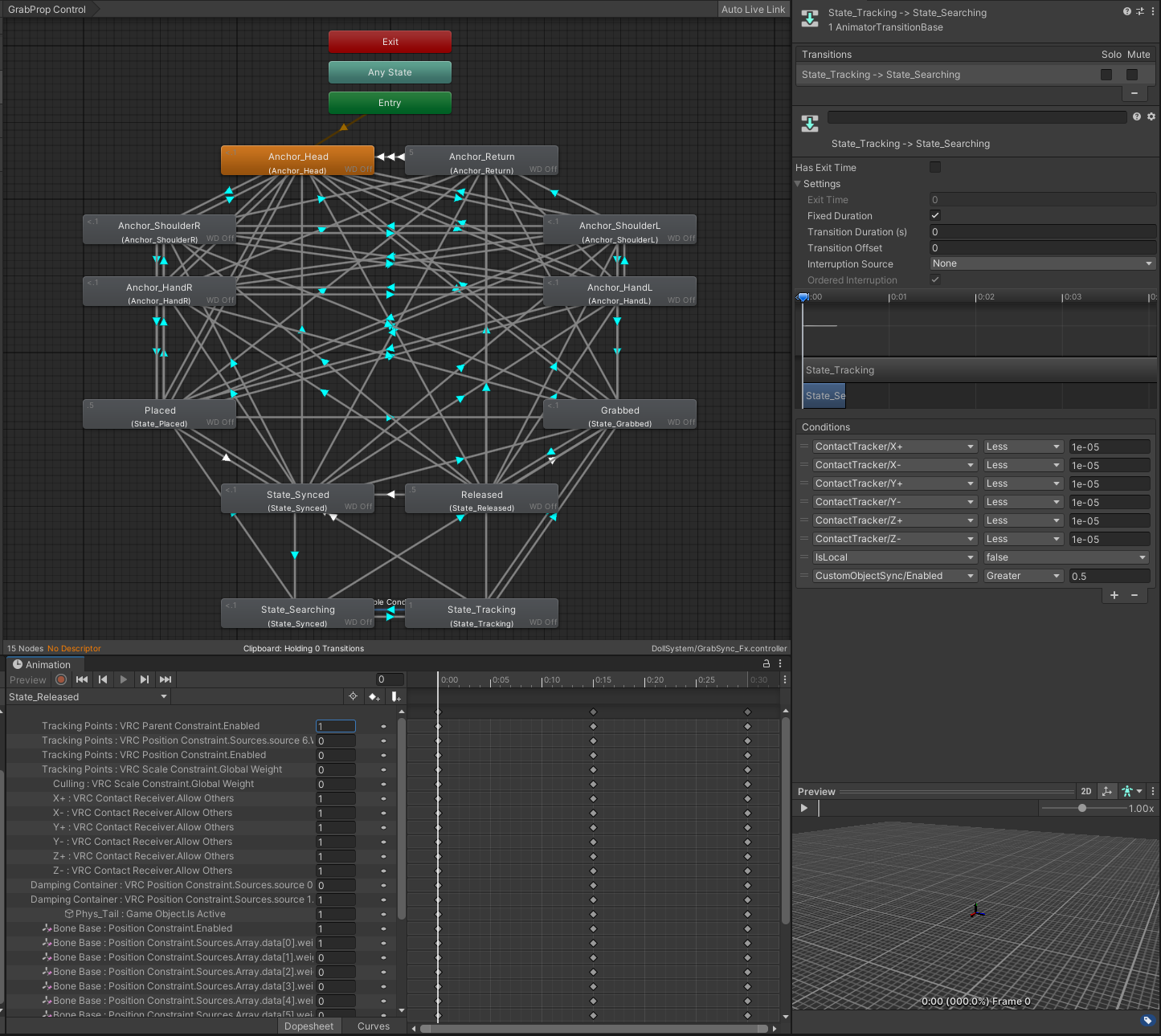Open the comparison dropdown for ContactTracker/Y+
The image size is (1161, 1036).
pyautogui.click(x=1024, y=483)
